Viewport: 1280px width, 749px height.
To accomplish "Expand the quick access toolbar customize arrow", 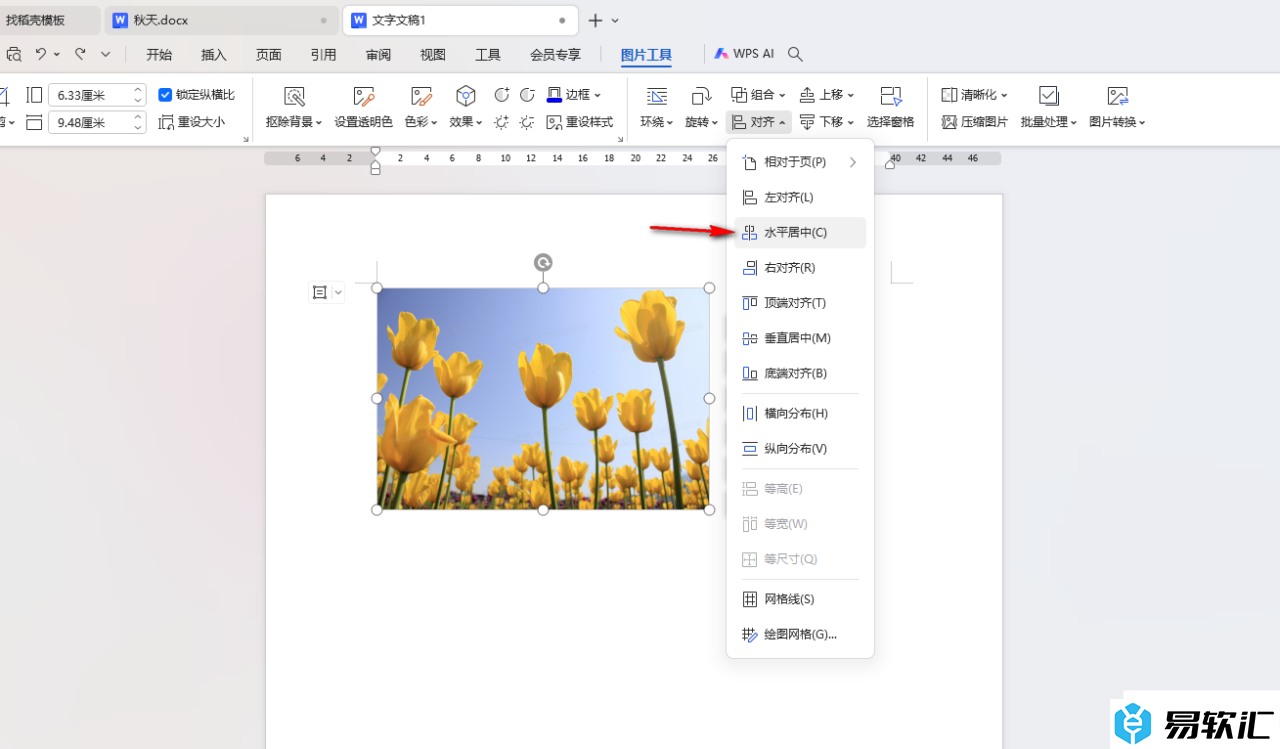I will [106, 54].
